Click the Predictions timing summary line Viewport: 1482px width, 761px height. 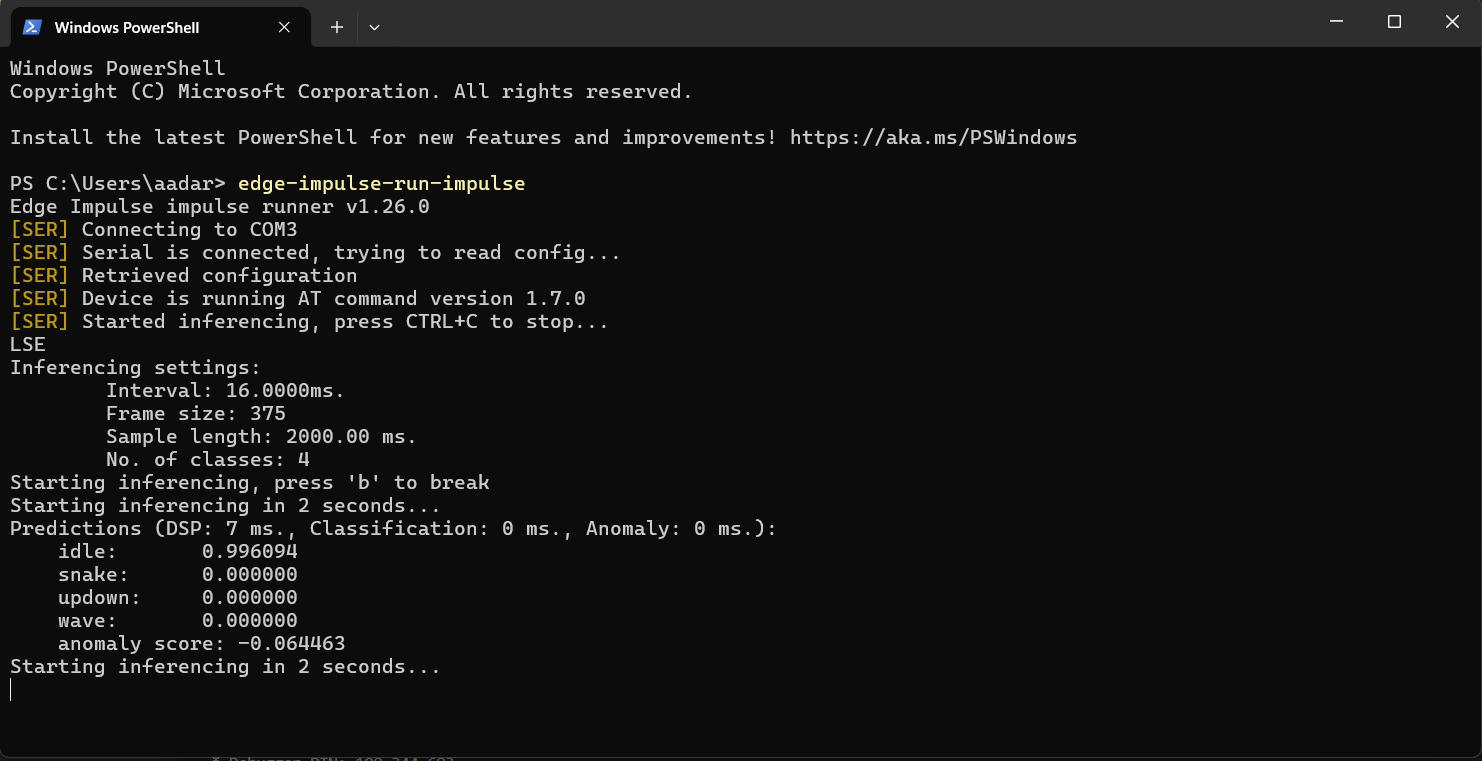pyautogui.click(x=393, y=528)
